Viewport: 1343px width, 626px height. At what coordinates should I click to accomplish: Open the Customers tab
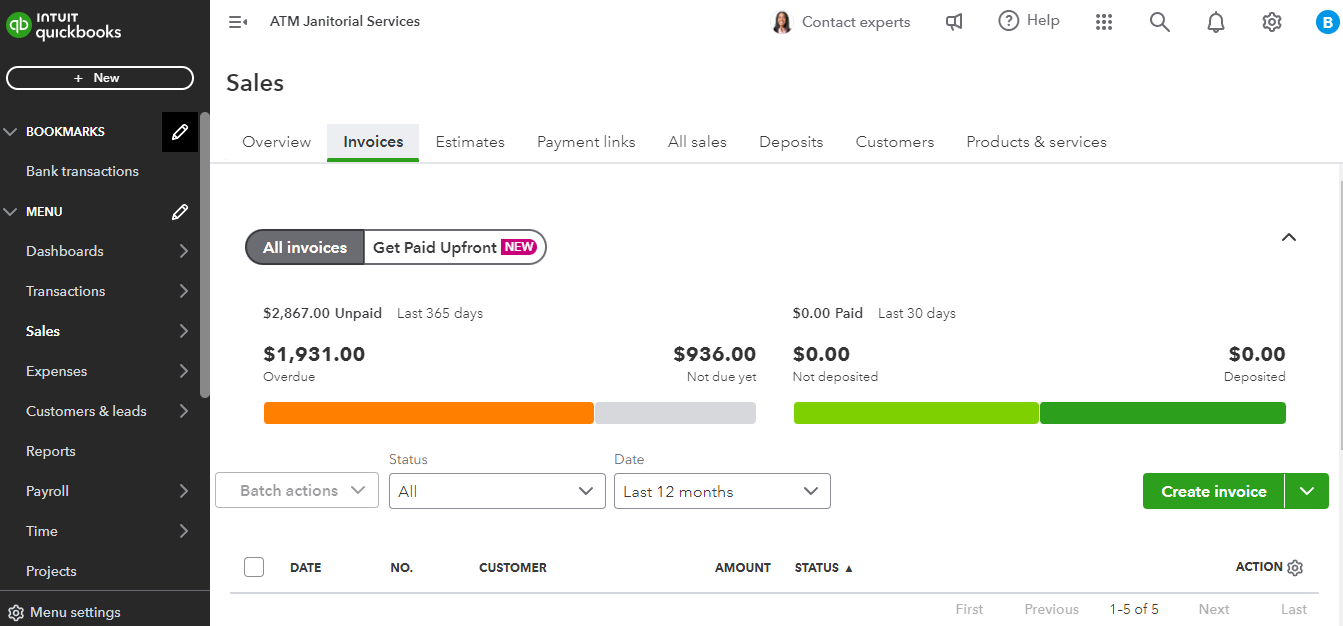(895, 142)
